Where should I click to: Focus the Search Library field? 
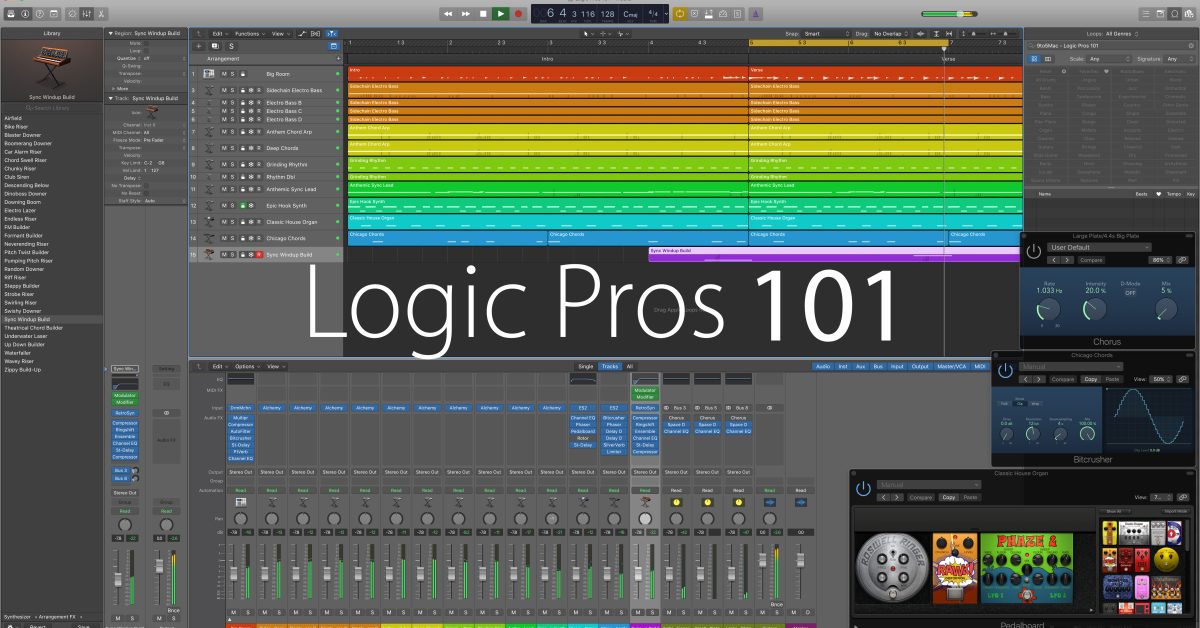pyautogui.click(x=52, y=107)
